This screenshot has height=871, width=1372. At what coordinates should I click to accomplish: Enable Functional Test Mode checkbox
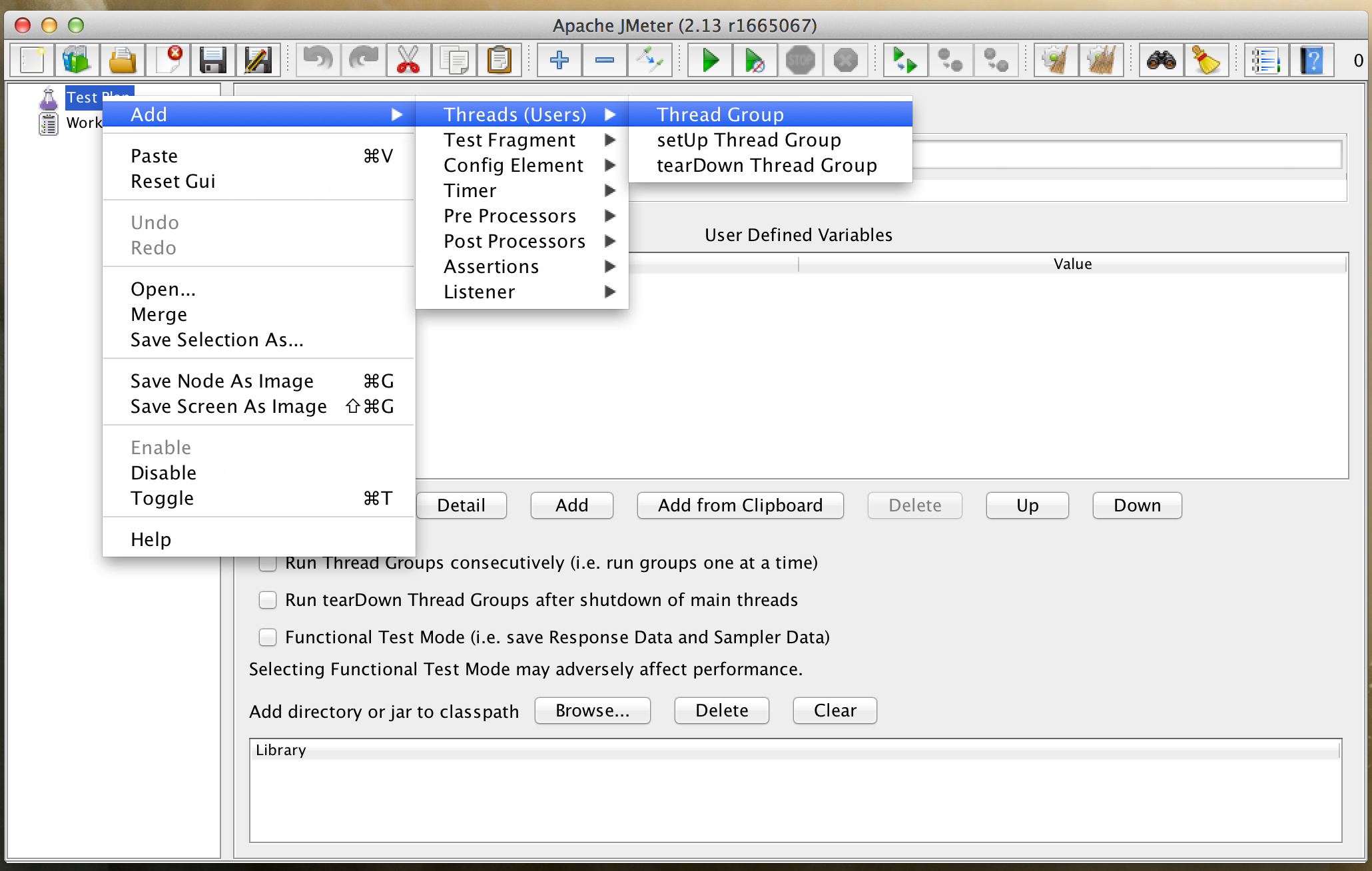(x=268, y=637)
